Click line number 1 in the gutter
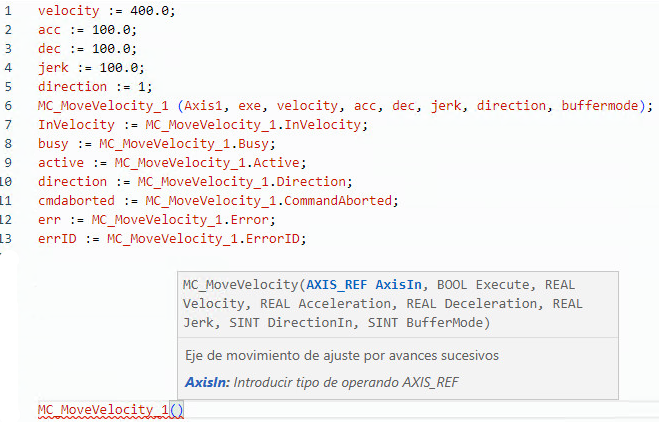The height and width of the screenshot is (424, 659). (7, 10)
